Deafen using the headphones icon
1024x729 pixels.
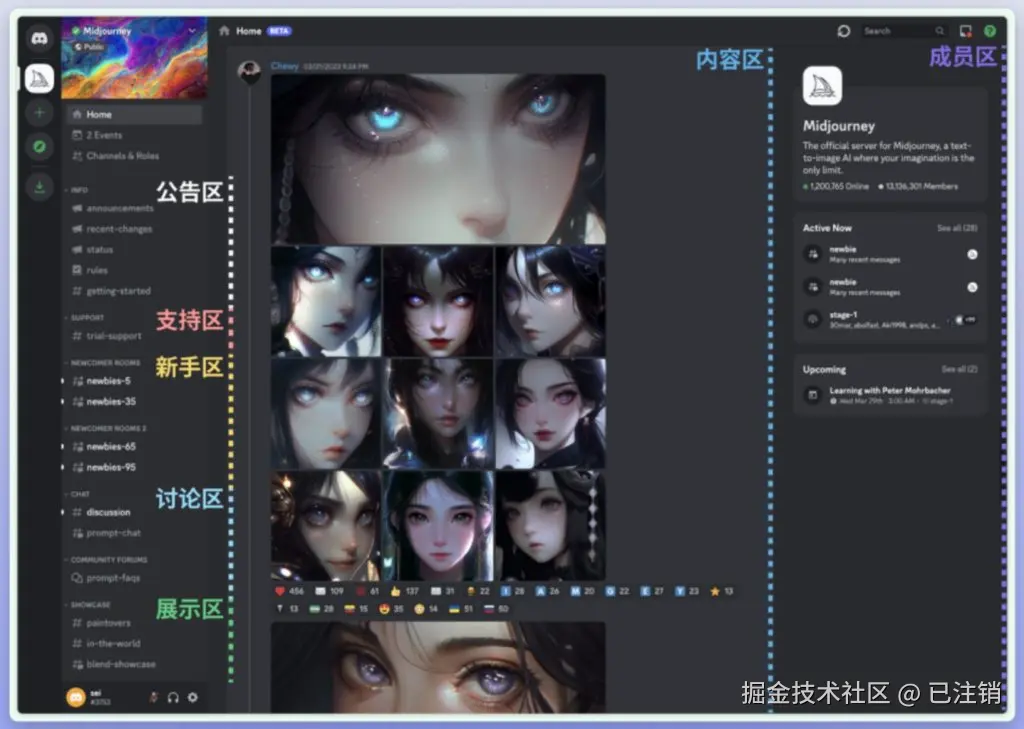click(x=173, y=697)
